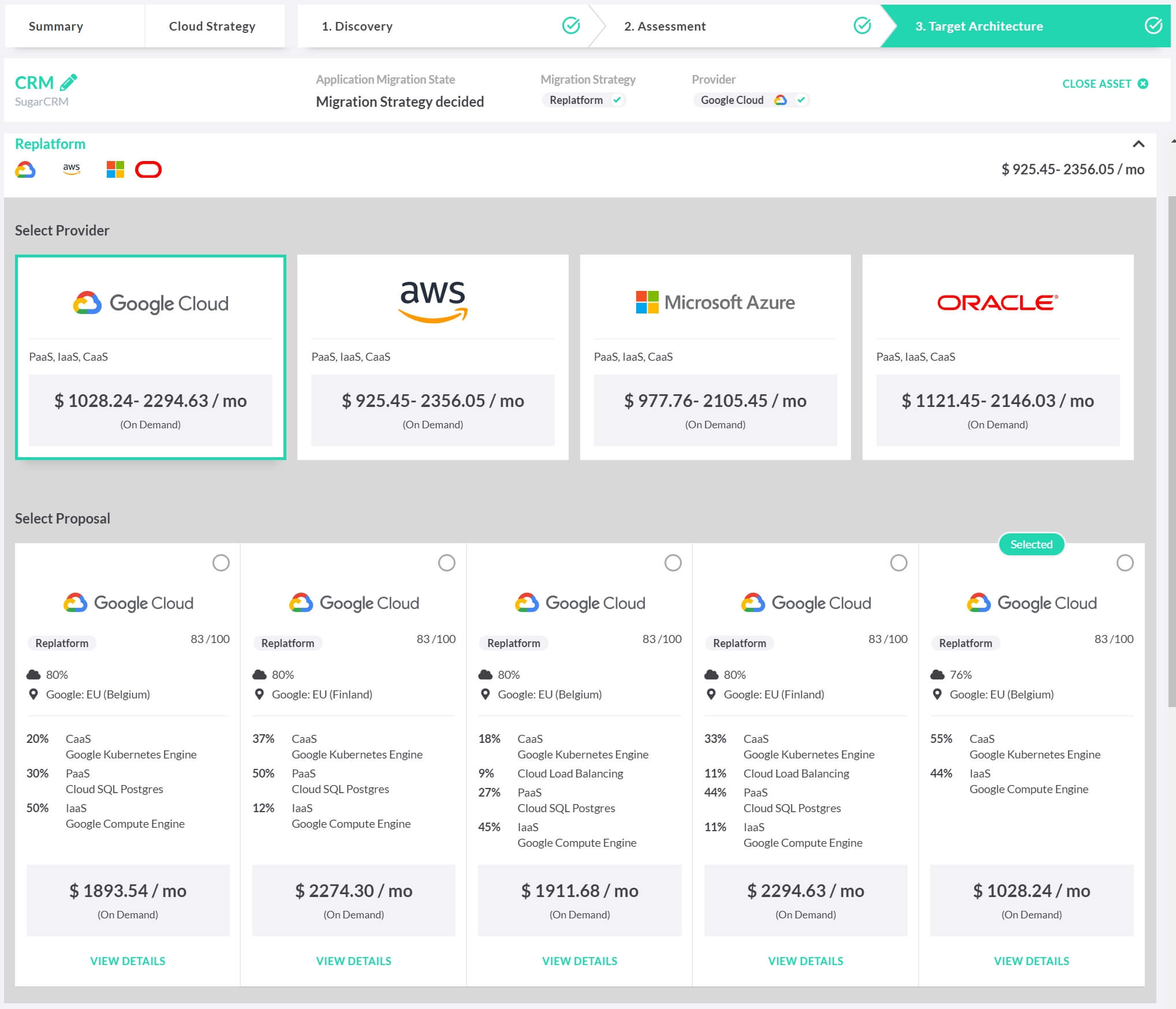The height and width of the screenshot is (1009, 1176).
Task: Click the $ 925.45- 2356.05 / mo total
Action: (1073, 169)
